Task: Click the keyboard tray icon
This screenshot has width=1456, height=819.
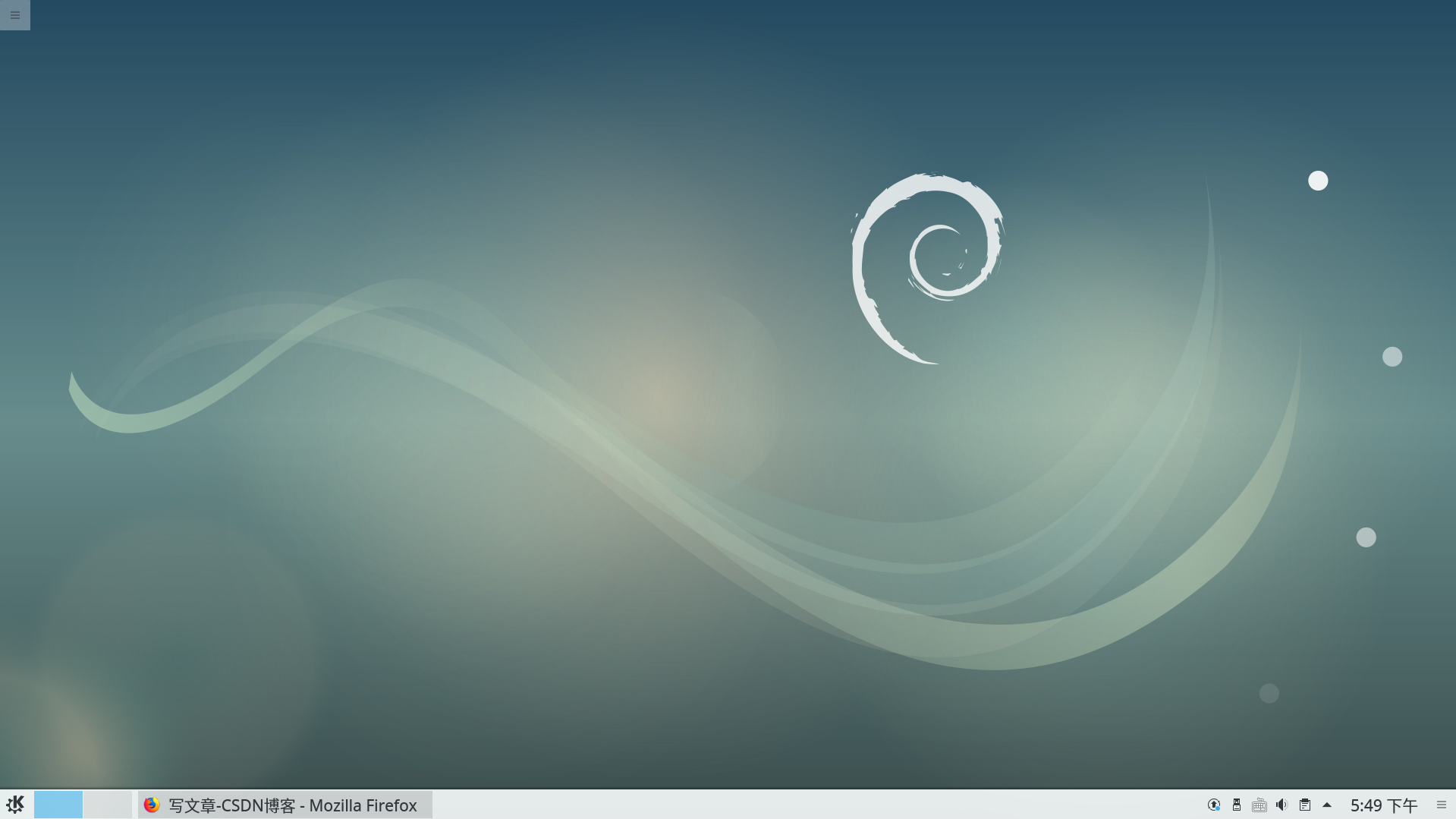Action: (x=1259, y=805)
